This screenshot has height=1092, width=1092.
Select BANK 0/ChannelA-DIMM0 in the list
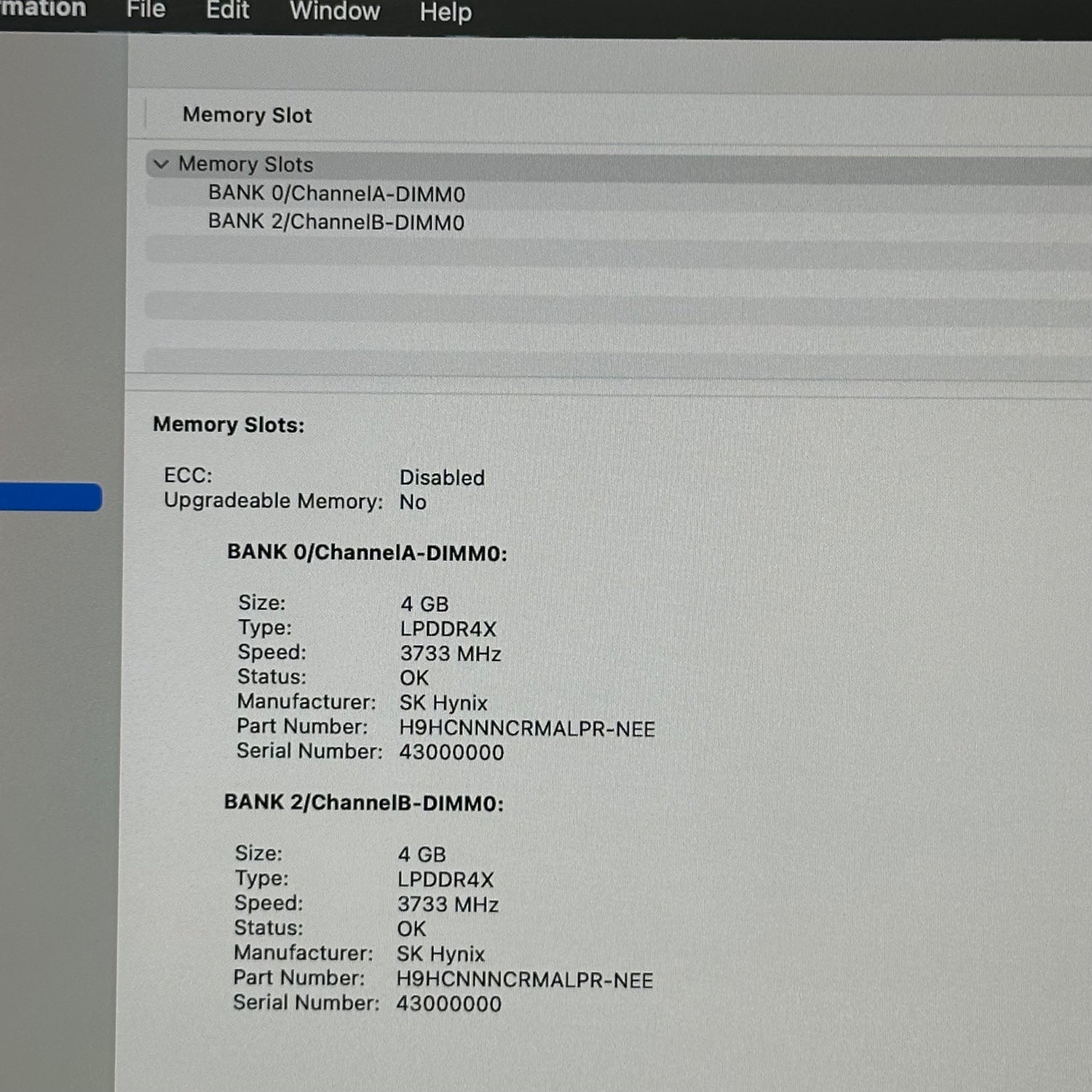(336, 194)
